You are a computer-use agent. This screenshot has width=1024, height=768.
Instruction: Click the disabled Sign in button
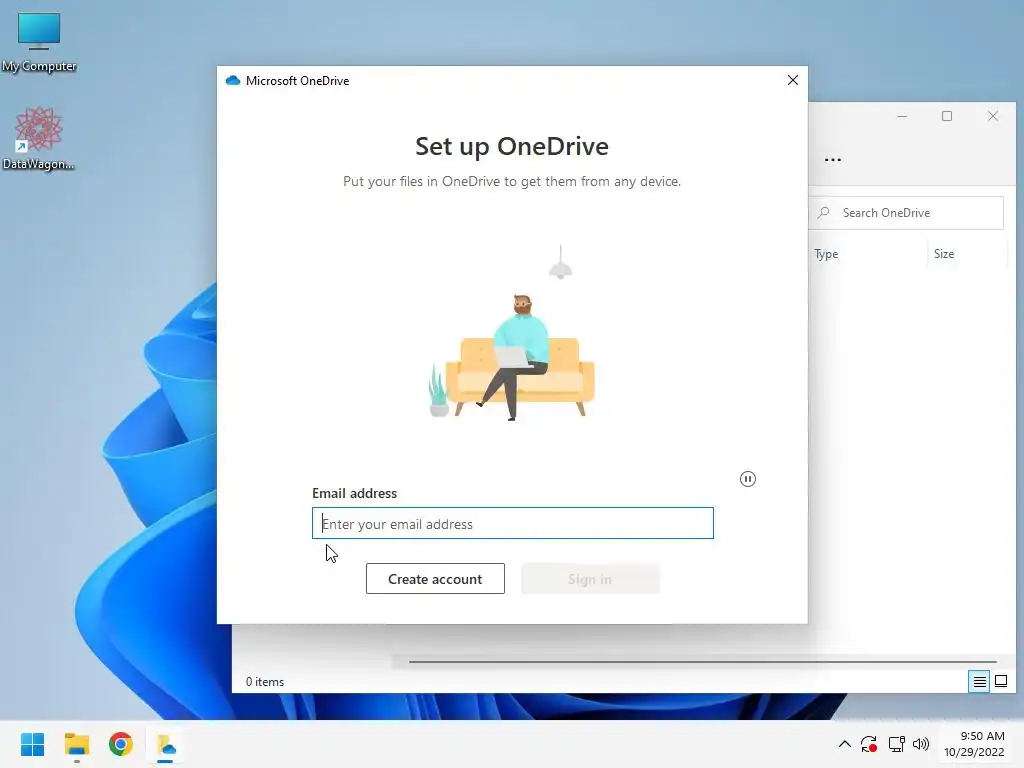coord(590,579)
